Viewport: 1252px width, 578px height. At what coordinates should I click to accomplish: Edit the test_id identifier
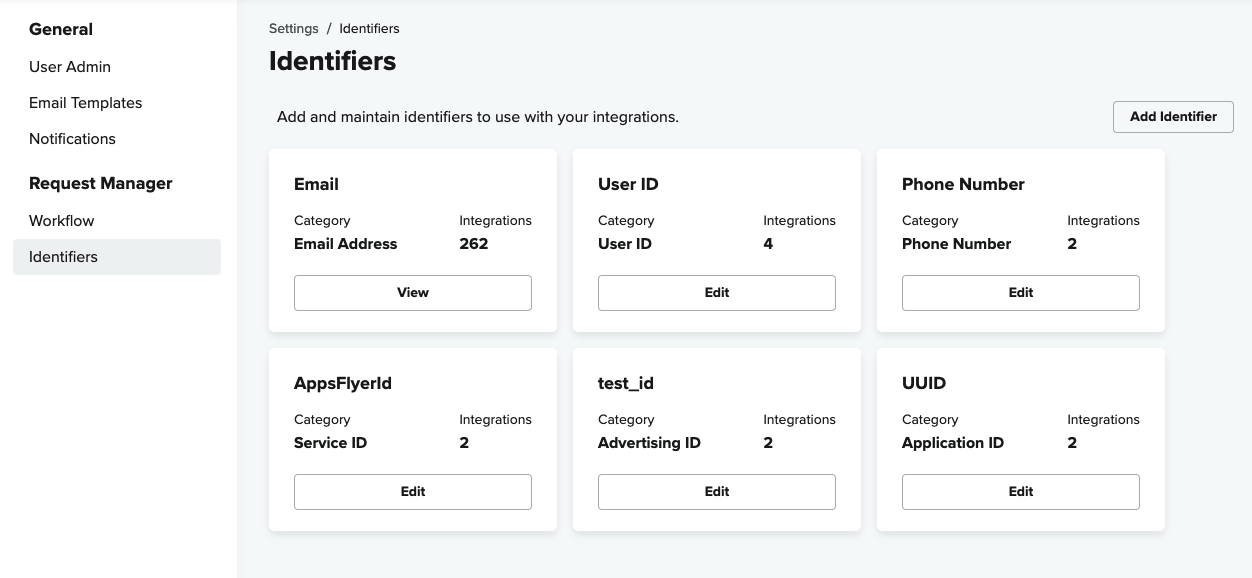click(717, 492)
